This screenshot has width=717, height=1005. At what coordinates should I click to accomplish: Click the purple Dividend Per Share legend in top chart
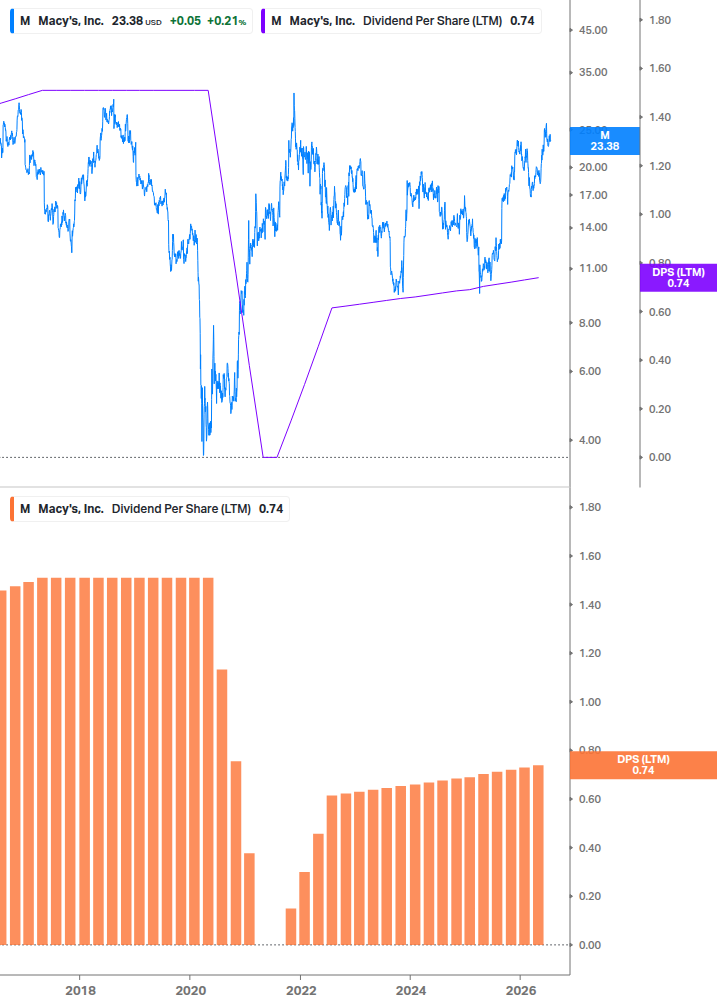pos(402,21)
